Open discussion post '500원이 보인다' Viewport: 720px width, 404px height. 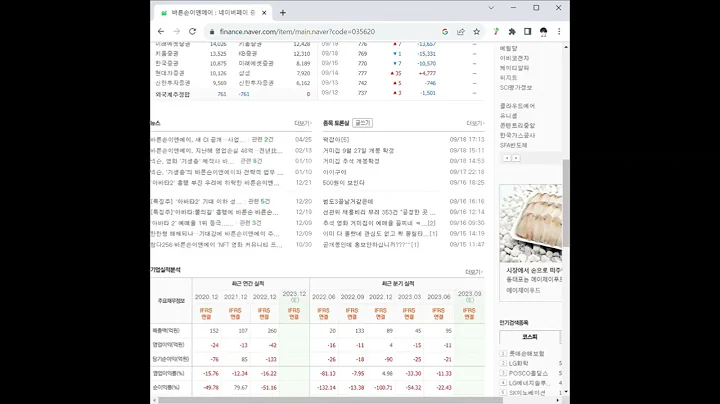coord(343,183)
